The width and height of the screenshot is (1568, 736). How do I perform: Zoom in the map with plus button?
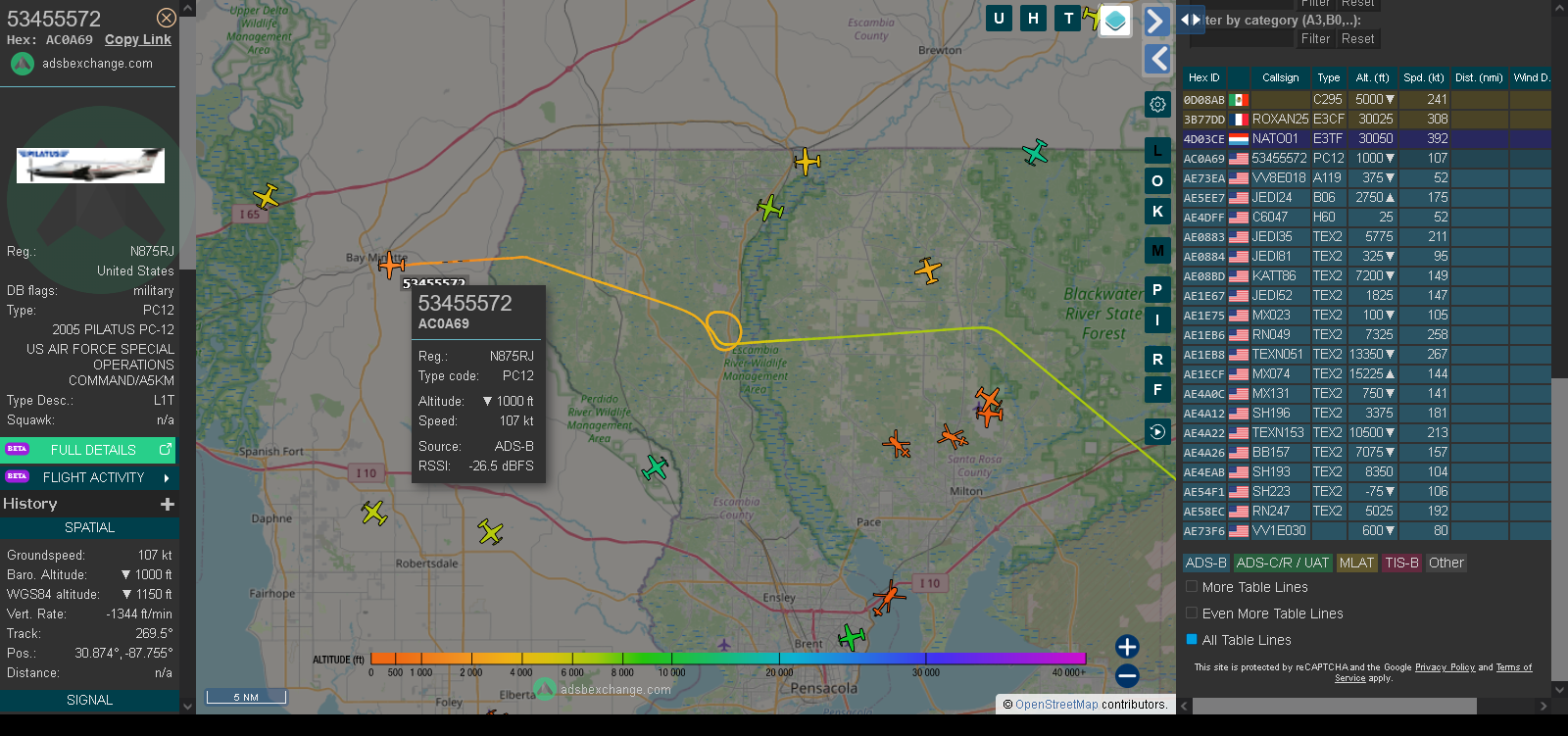(1127, 647)
